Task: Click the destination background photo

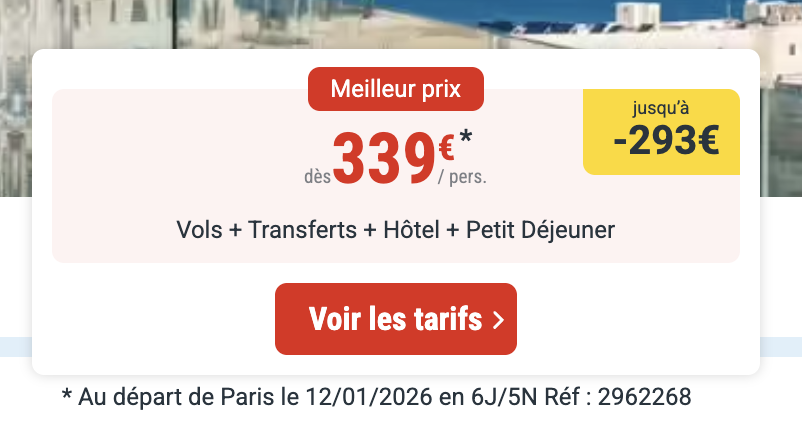Action: [x=401, y=24]
